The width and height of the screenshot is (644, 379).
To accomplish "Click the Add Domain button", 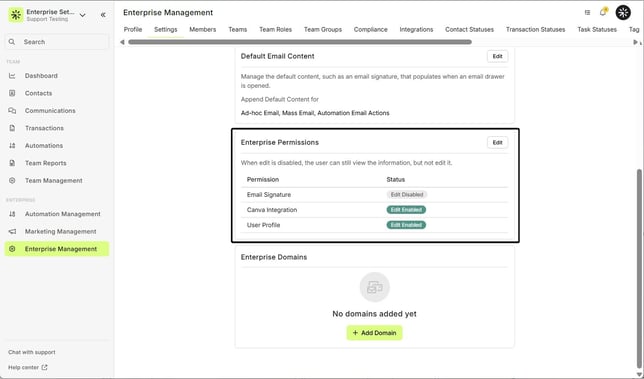I will tap(374, 333).
